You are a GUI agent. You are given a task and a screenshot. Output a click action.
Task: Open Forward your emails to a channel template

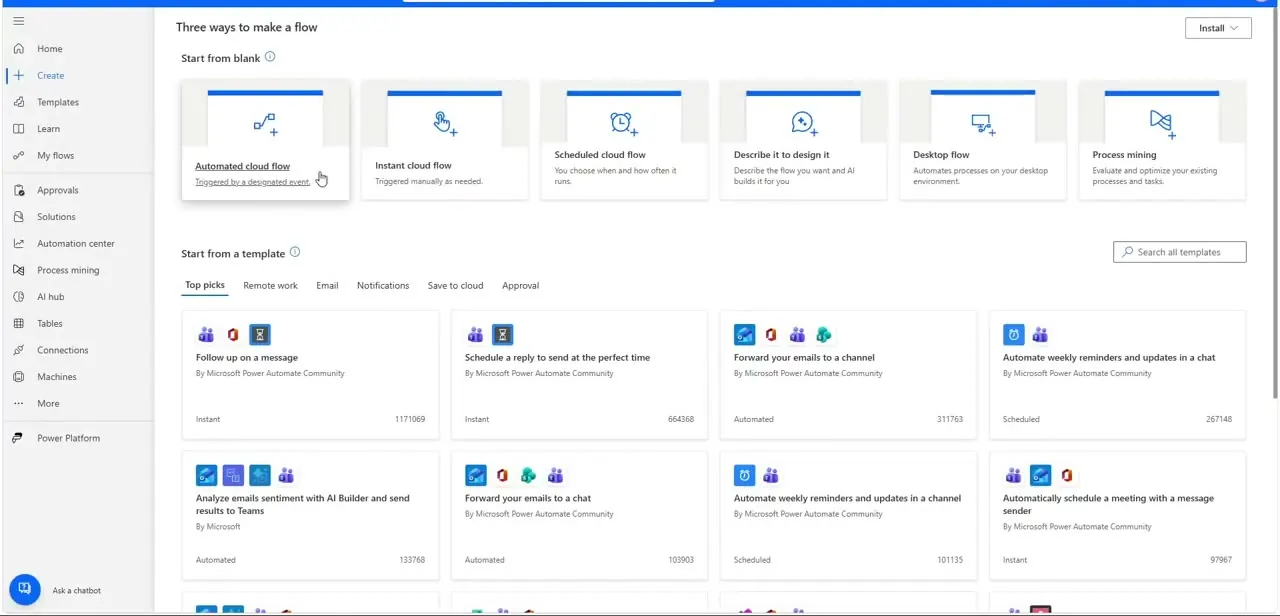pyautogui.click(x=848, y=375)
